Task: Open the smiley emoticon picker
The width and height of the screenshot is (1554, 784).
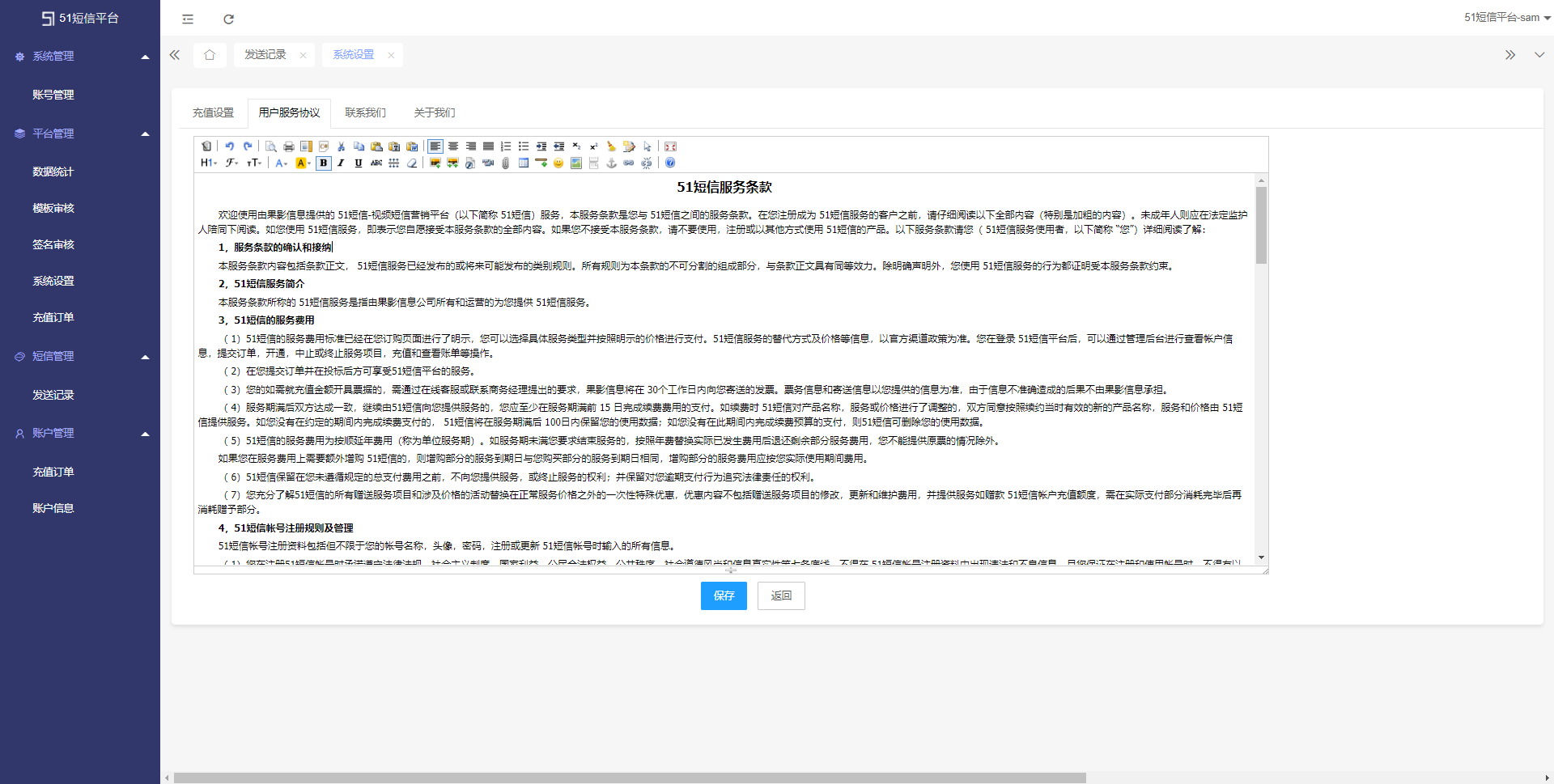Action: pos(558,163)
